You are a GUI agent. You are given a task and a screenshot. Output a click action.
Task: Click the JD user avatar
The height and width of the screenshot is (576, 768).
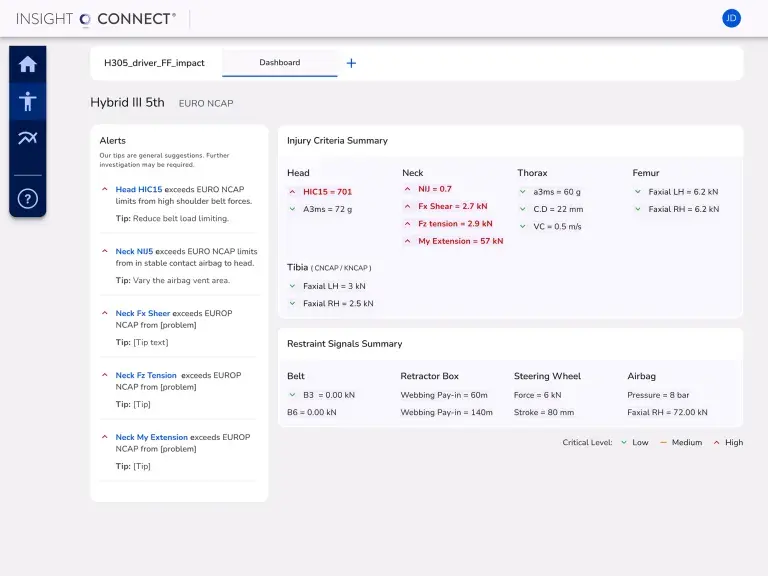coord(731,18)
